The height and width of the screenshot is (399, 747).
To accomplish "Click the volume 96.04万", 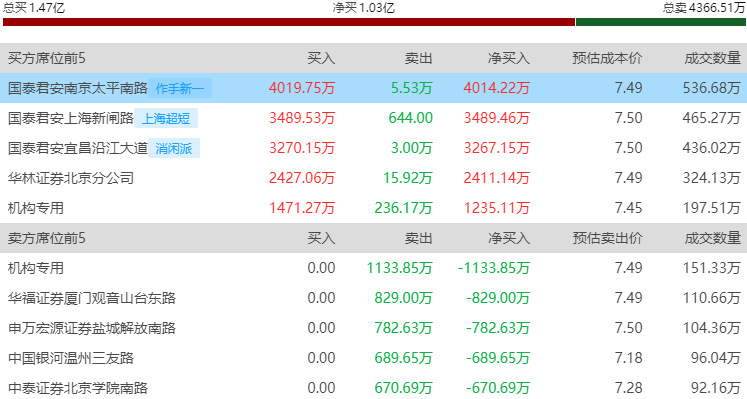I will (x=716, y=358).
